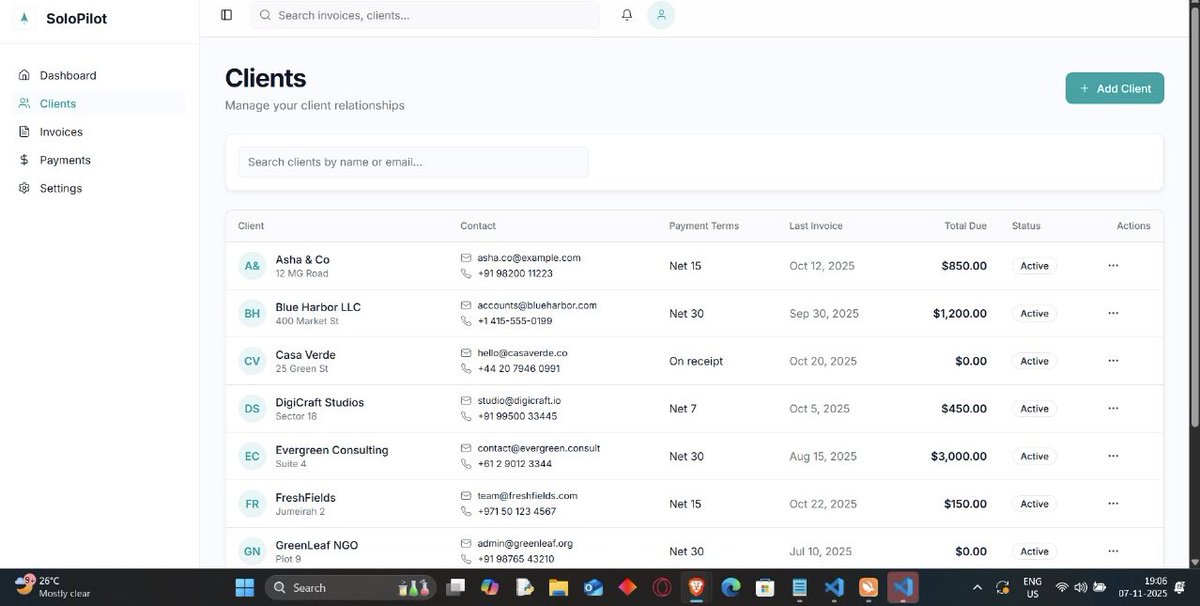This screenshot has height=606, width=1200.
Task: Open actions menu for Blue Harbor LLC
Action: coord(1113,313)
